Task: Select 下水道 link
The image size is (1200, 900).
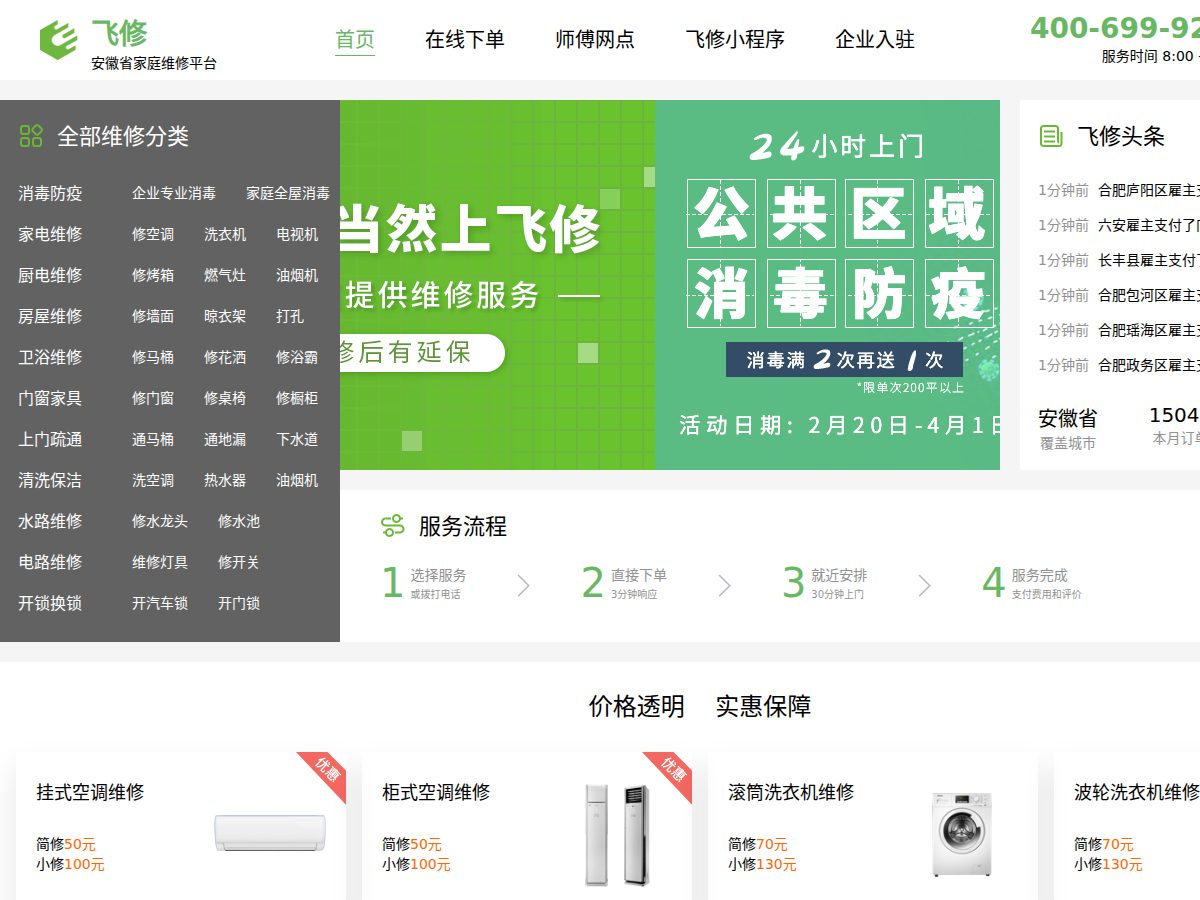Action: click(x=297, y=439)
